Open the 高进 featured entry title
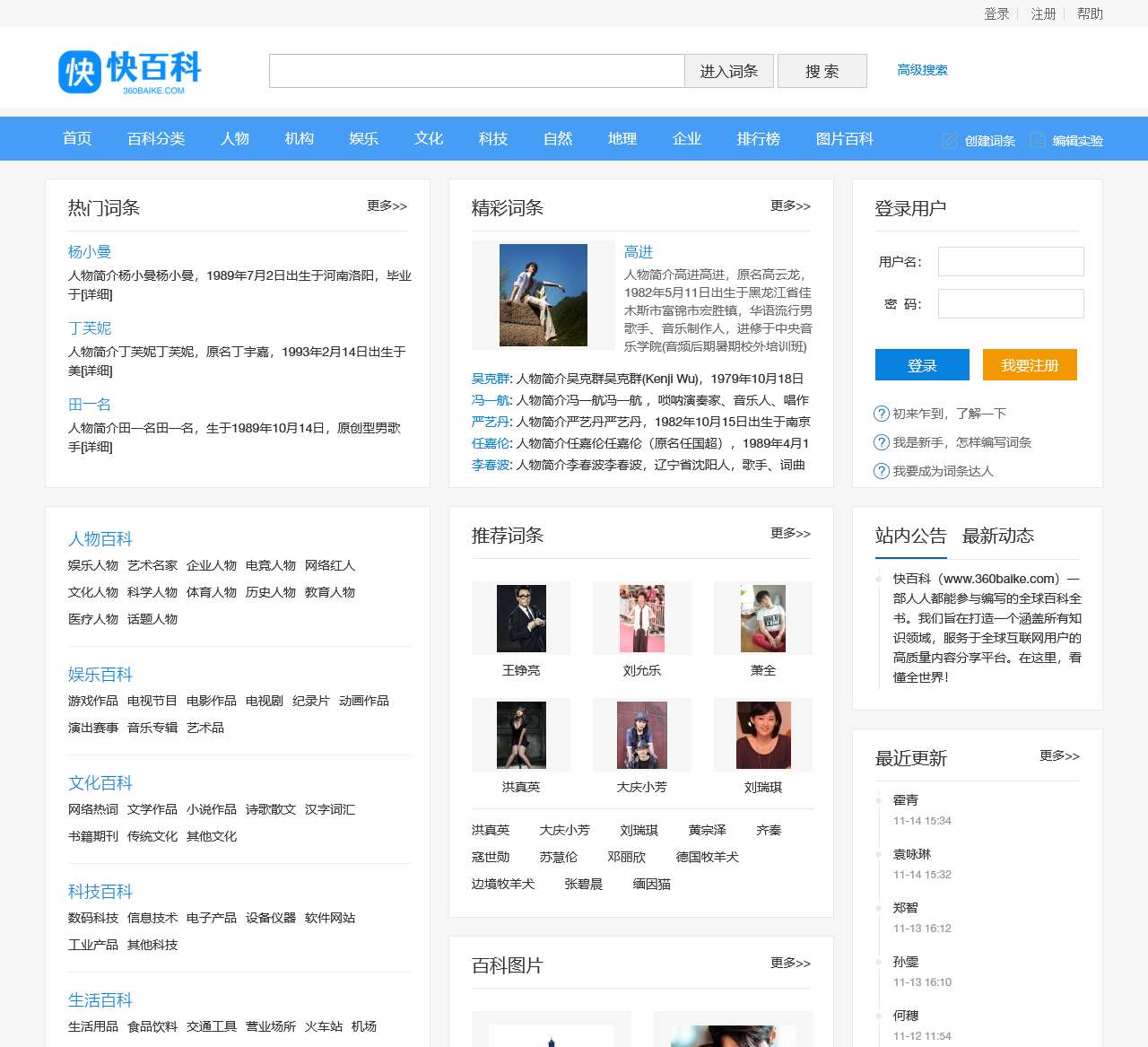 (x=639, y=252)
